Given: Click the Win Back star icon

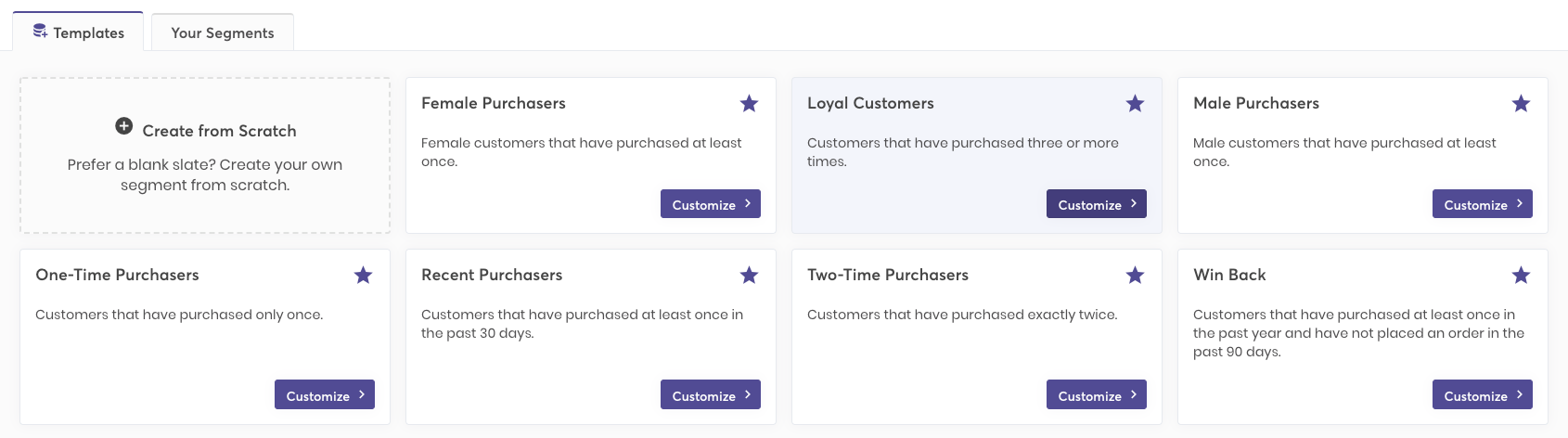Looking at the screenshot, I should tap(1521, 276).
